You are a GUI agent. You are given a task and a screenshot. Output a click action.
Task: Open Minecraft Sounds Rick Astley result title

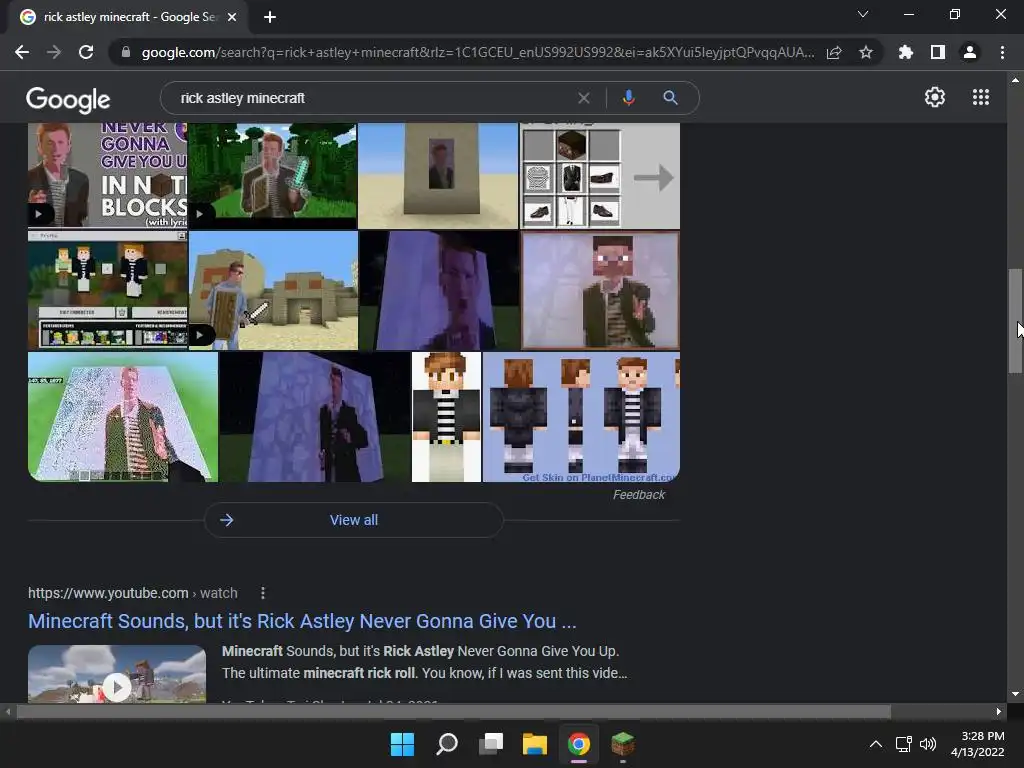pos(302,620)
